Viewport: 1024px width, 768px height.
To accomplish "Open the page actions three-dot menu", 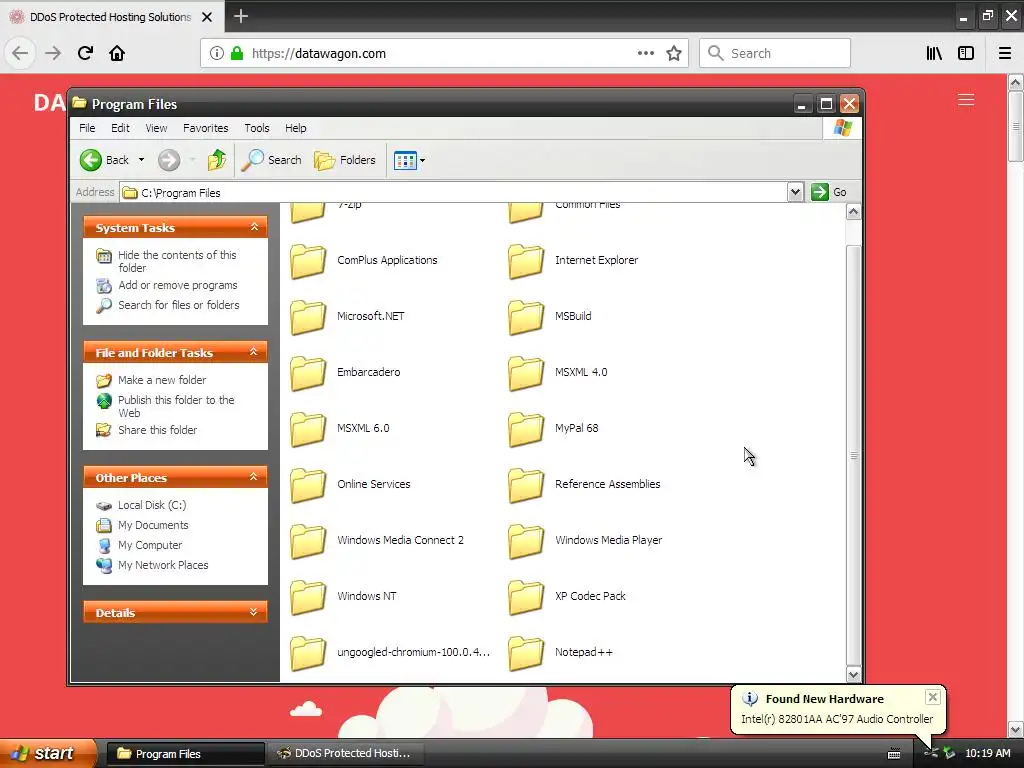I will coord(645,54).
